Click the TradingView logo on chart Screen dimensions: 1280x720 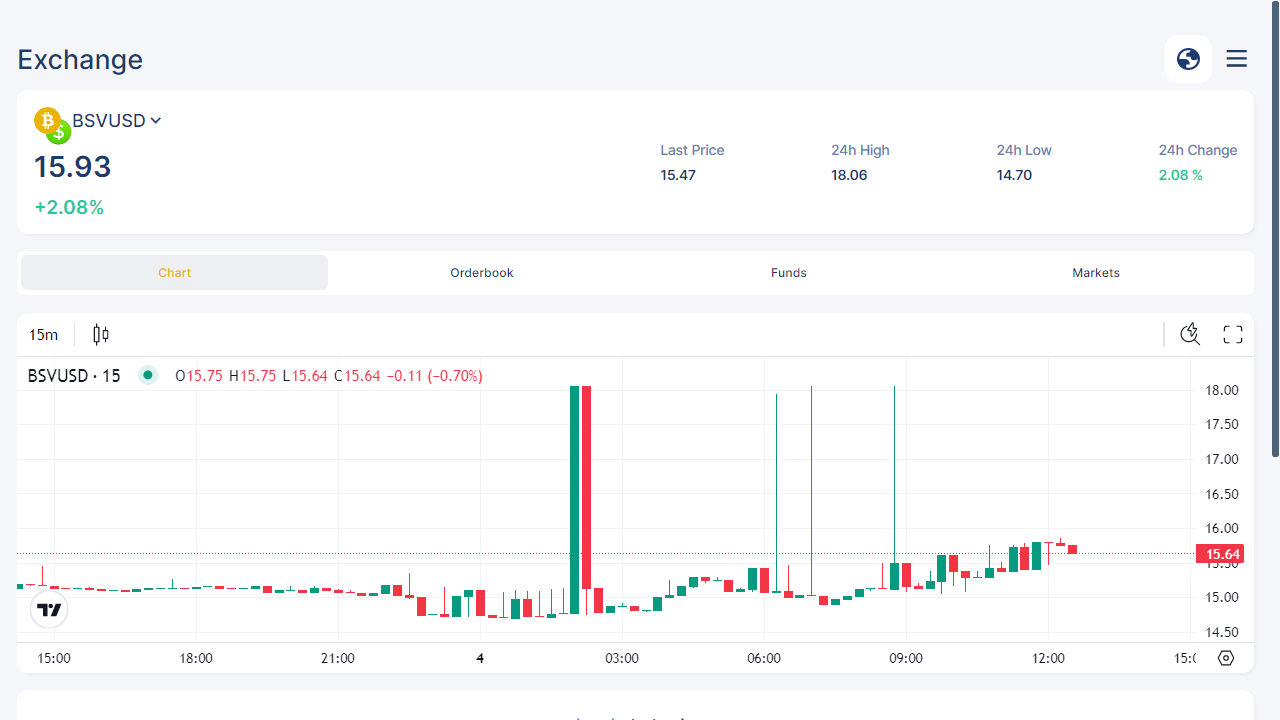point(49,609)
